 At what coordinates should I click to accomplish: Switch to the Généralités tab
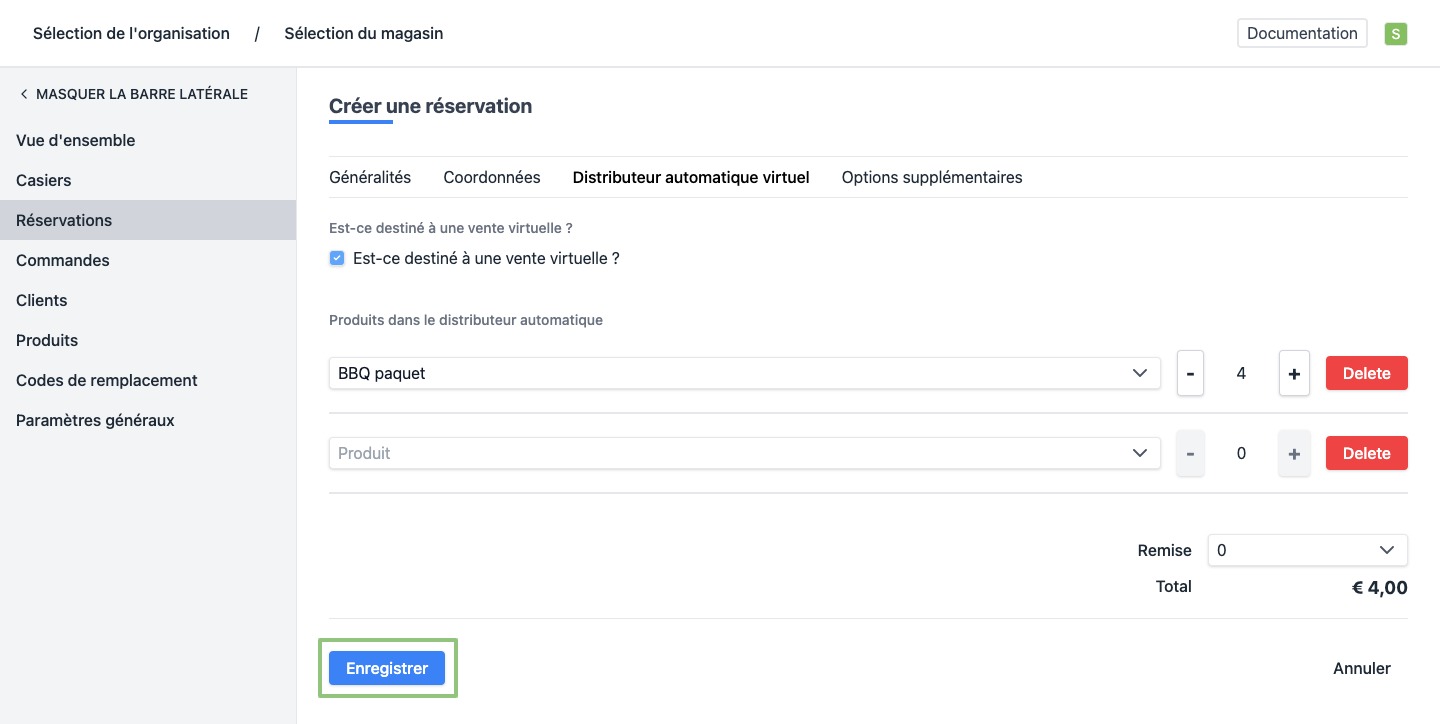coord(370,177)
